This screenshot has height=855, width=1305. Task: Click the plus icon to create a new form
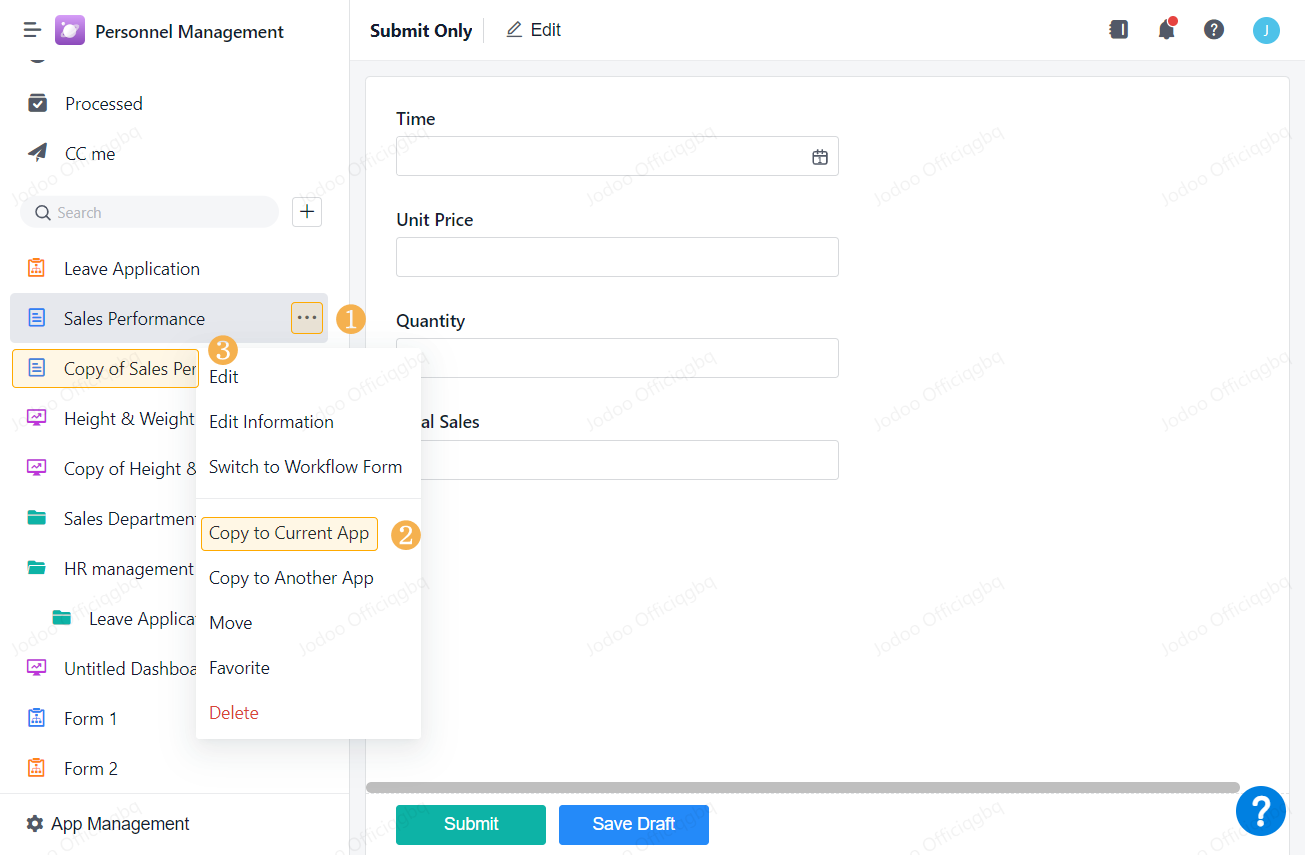(306, 212)
